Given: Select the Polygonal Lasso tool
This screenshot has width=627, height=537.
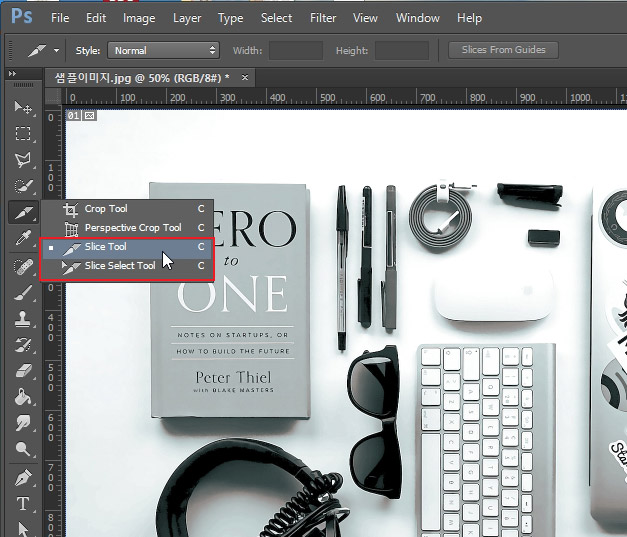Looking at the screenshot, I should [23, 160].
